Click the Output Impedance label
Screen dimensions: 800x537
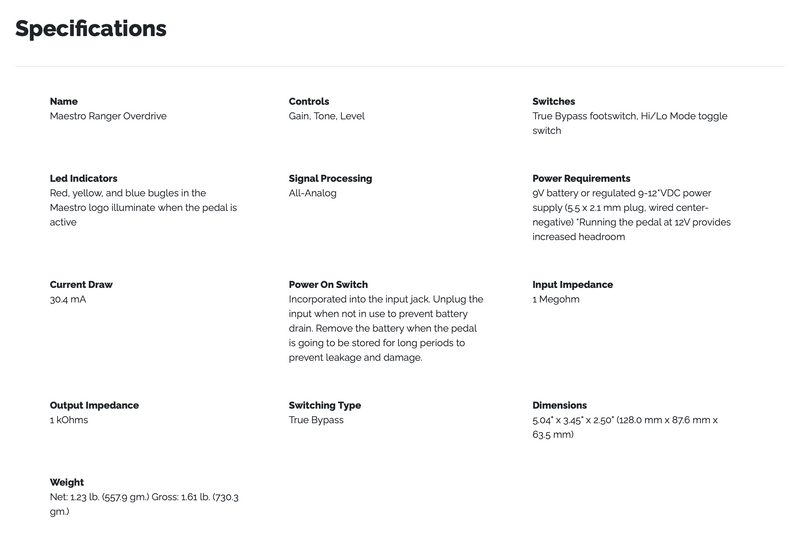coord(95,405)
